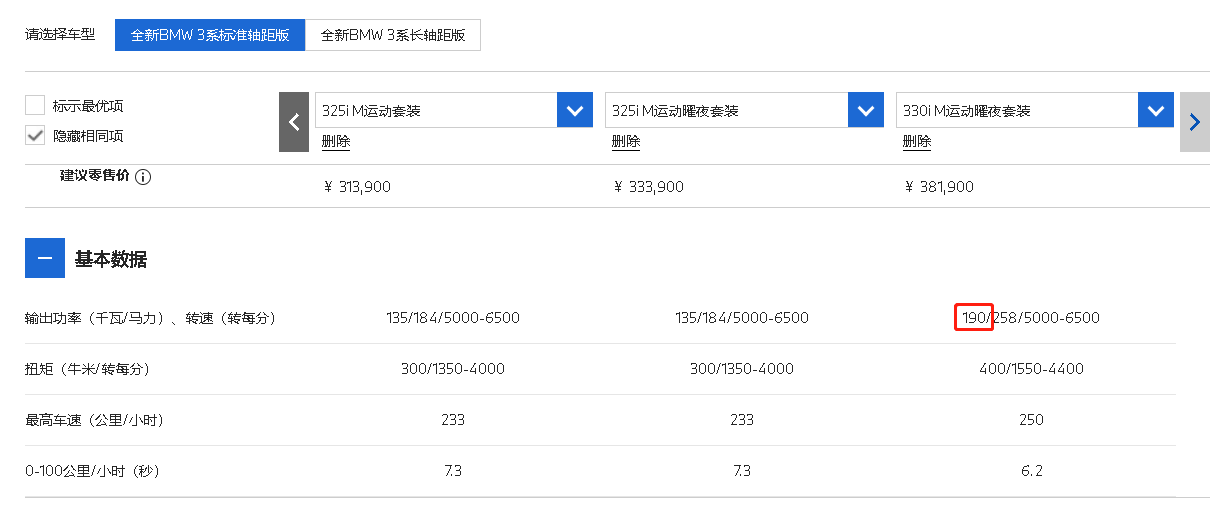Screen dimensions: 1230x508
Task: Delete the 325i M运动套装 column
Action: click(336, 141)
